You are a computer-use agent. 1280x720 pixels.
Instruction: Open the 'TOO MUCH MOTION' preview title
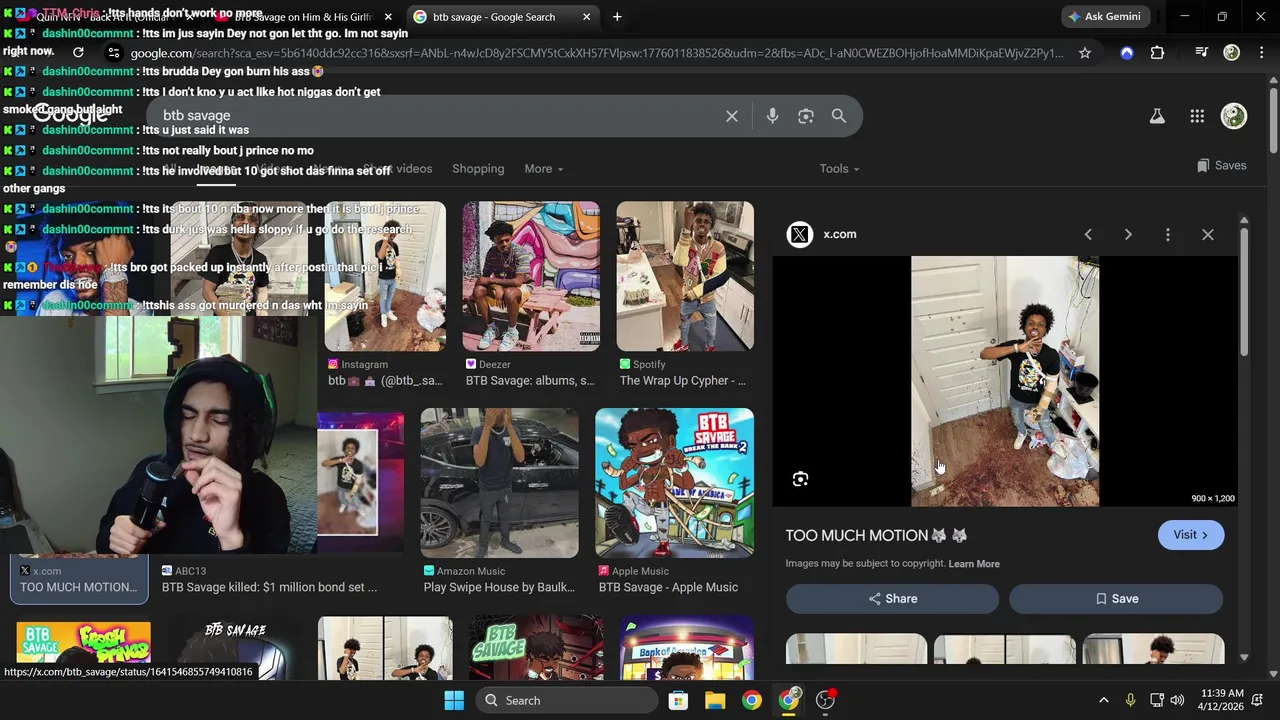876,536
